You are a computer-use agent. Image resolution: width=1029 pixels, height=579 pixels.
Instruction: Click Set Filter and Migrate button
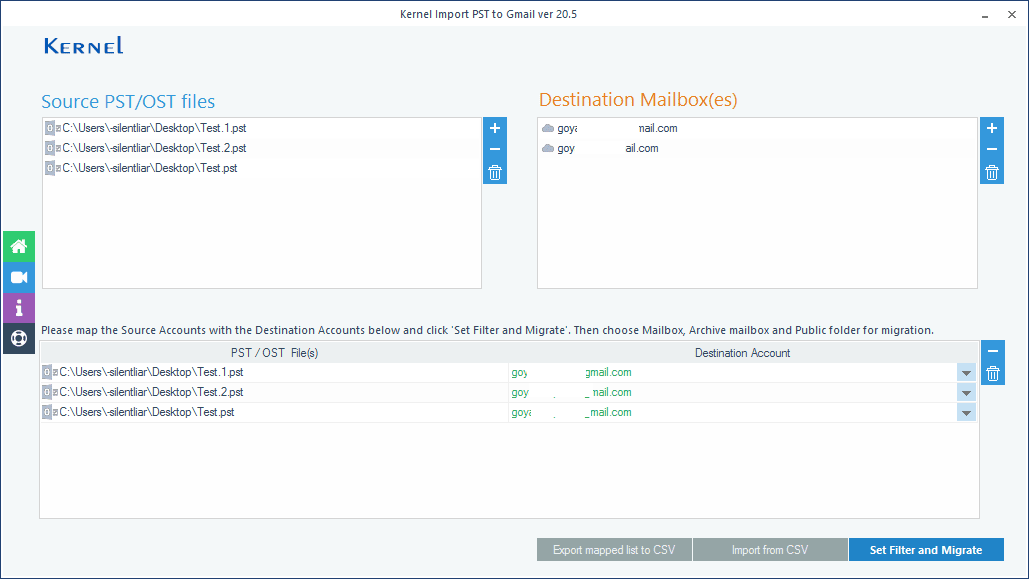pos(926,550)
